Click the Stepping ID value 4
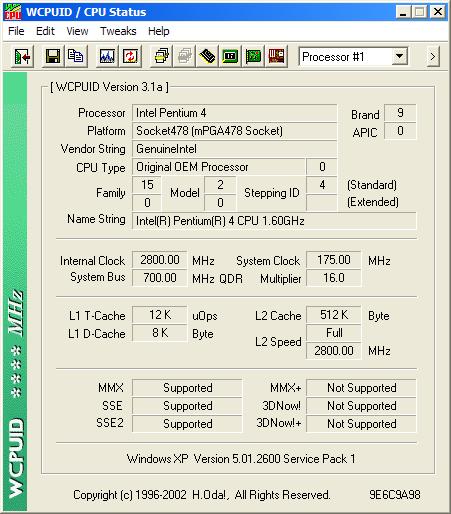Screen dimensions: 451x514 click(x=322, y=185)
